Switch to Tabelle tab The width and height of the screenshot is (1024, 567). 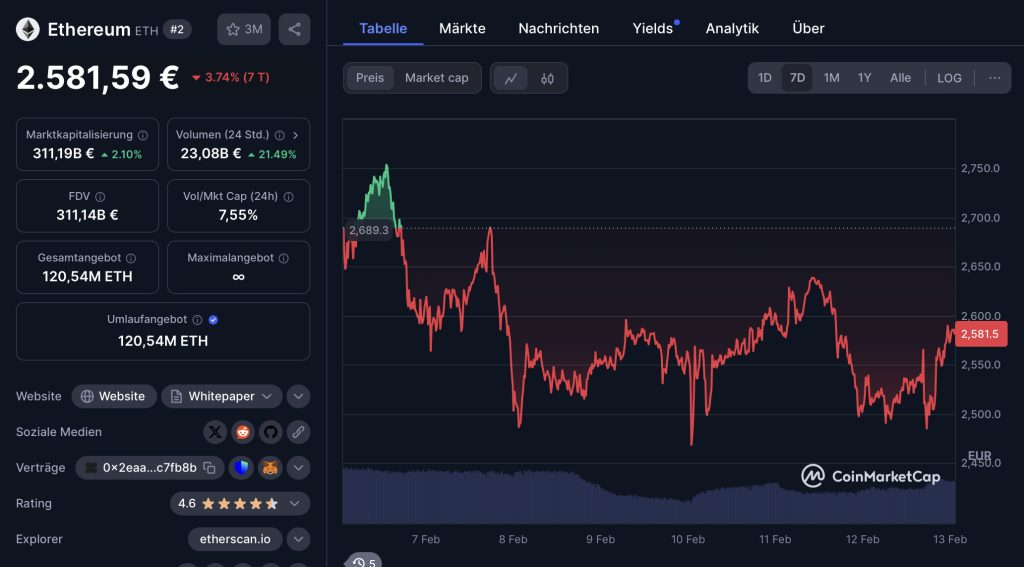point(383,29)
